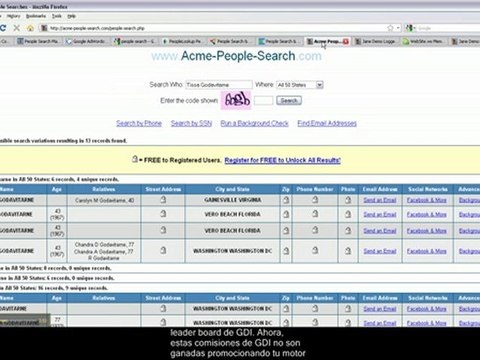Click the Acme-People-Search.com site logo

pyautogui.click(x=236, y=56)
